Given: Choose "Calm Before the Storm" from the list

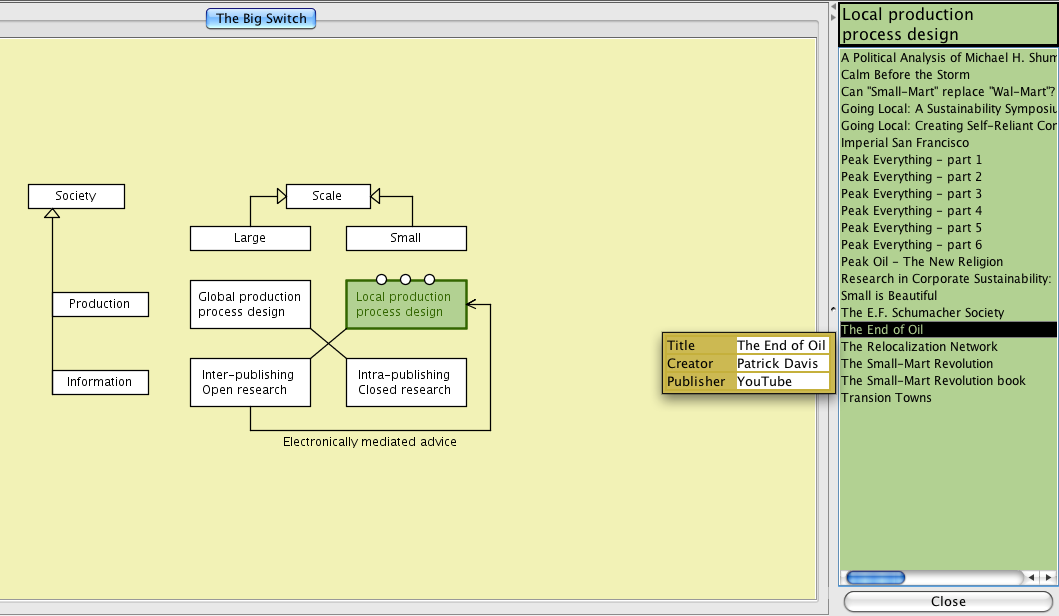Looking at the screenshot, I should pos(905,75).
